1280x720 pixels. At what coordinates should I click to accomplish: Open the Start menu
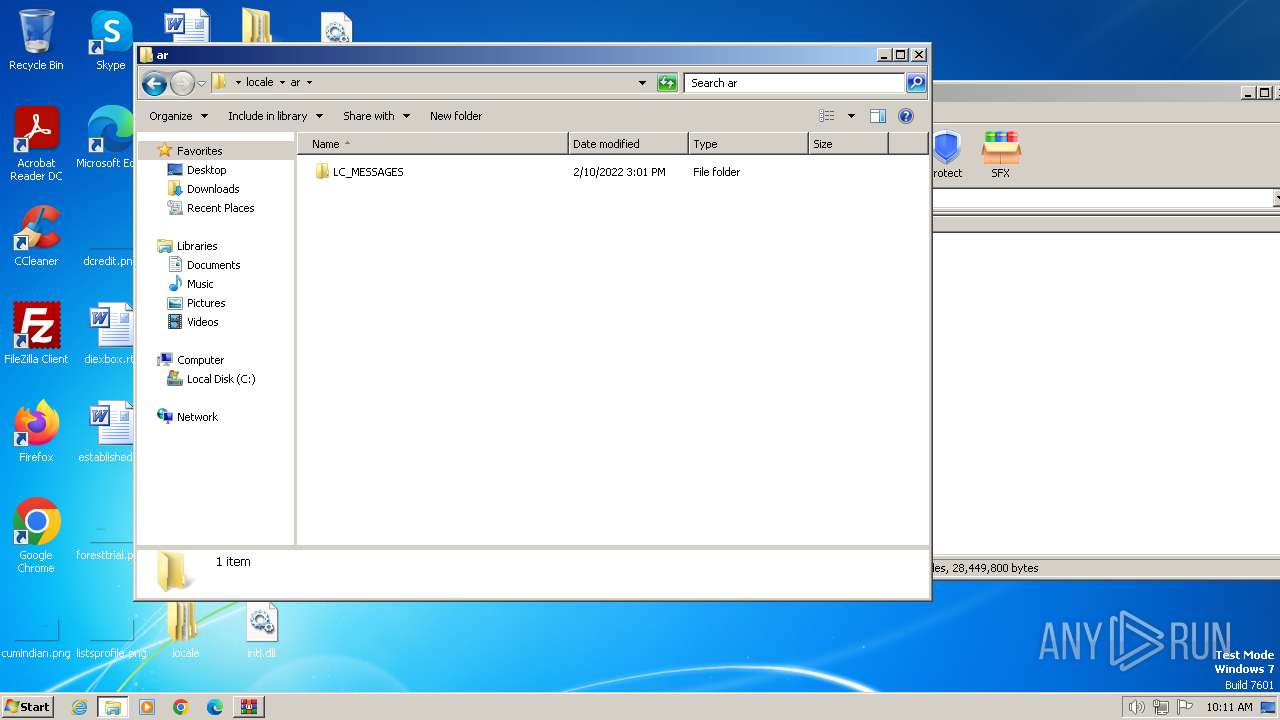28,707
